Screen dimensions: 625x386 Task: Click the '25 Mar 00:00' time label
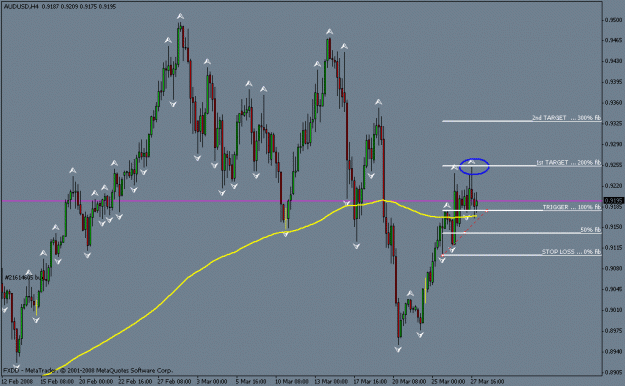pyautogui.click(x=448, y=381)
